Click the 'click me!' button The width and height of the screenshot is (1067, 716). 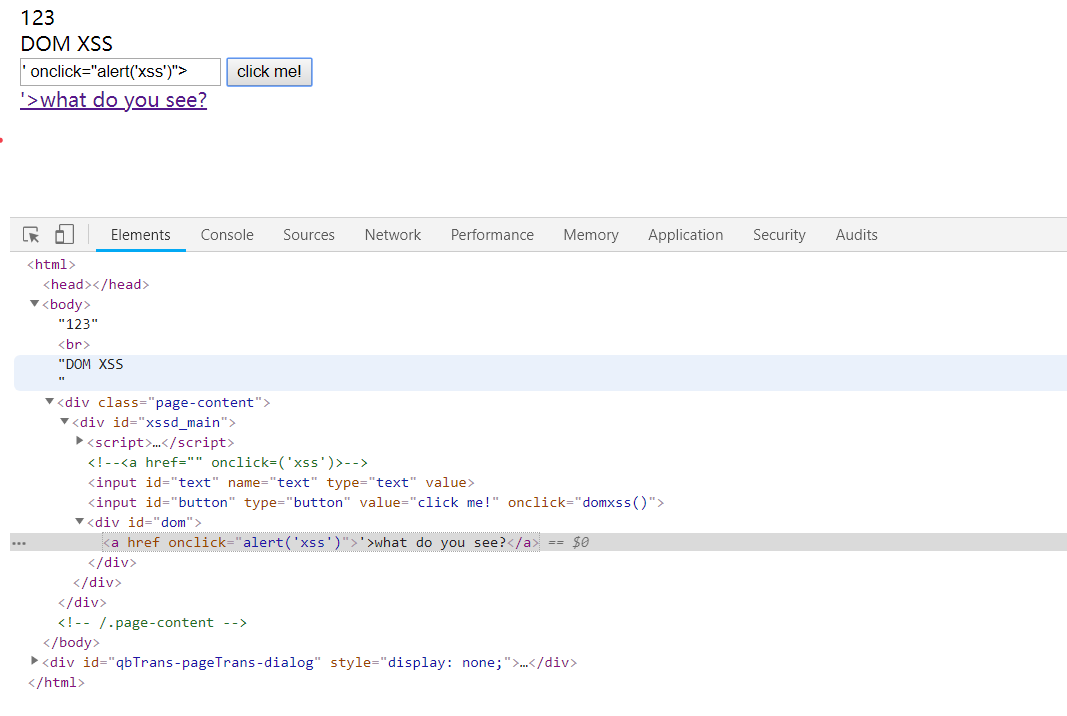(269, 72)
